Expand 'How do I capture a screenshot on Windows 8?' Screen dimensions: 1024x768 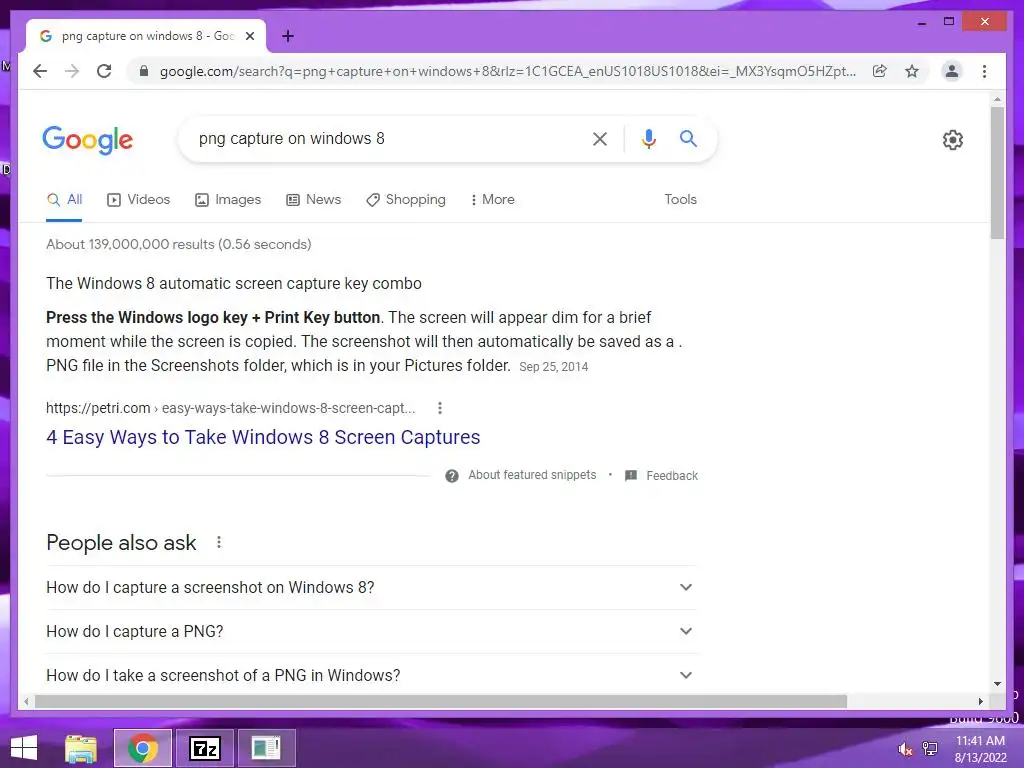tap(372, 588)
